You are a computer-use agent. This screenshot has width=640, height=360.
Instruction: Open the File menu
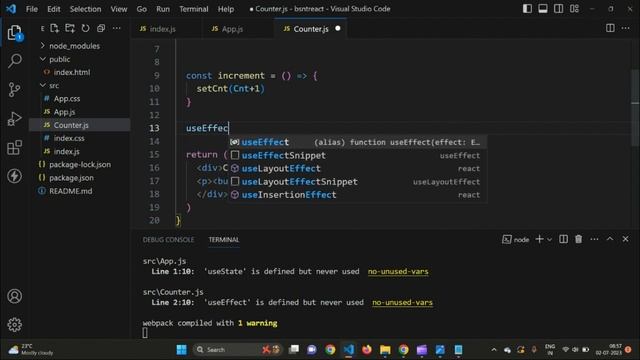[31, 9]
